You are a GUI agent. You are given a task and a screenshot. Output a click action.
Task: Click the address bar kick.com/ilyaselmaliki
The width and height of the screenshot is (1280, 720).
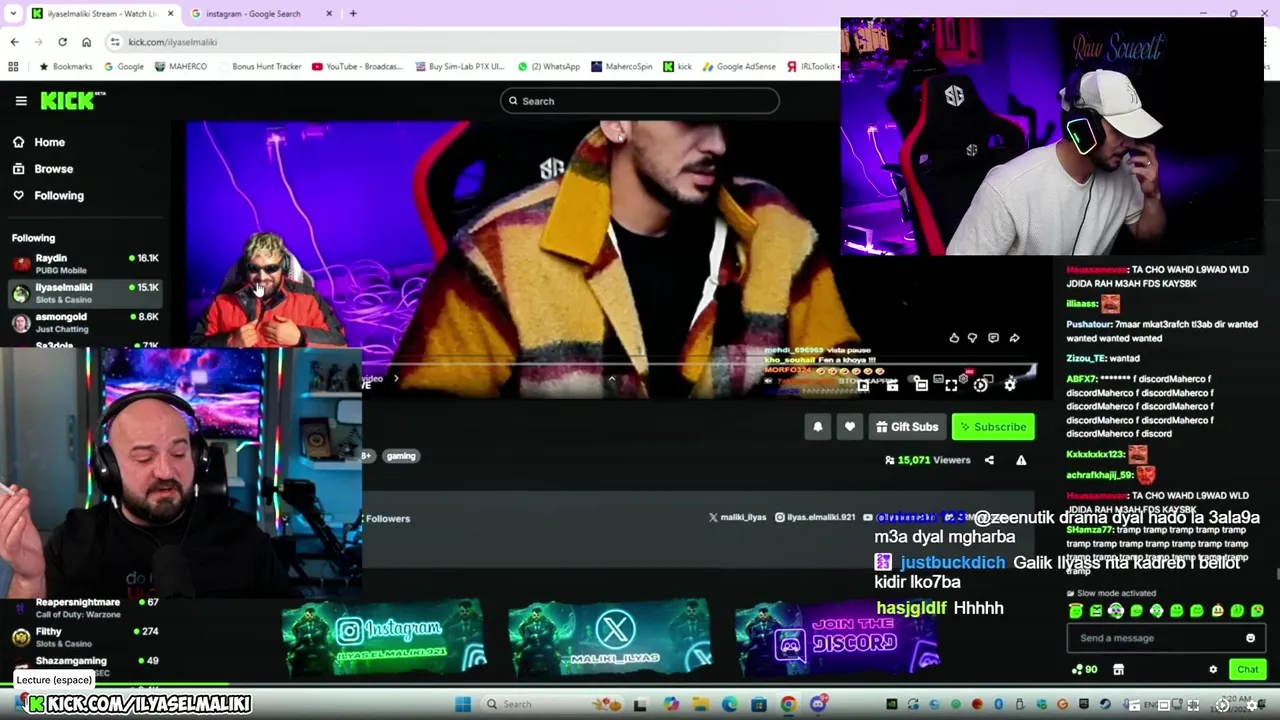point(172,42)
